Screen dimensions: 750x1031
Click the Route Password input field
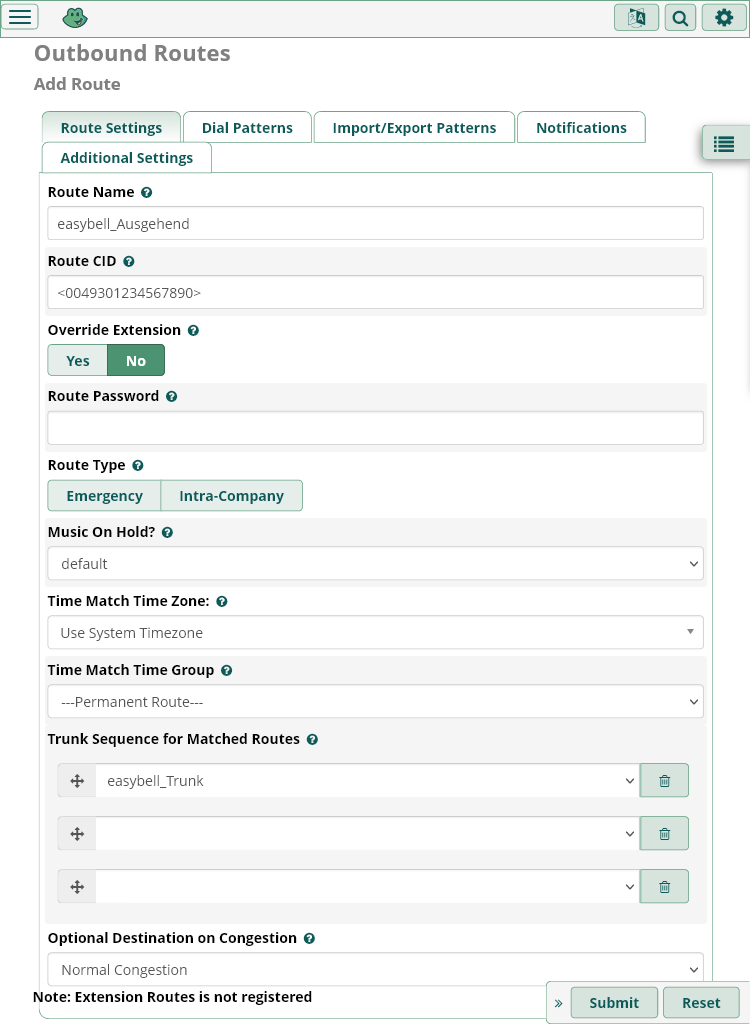375,428
